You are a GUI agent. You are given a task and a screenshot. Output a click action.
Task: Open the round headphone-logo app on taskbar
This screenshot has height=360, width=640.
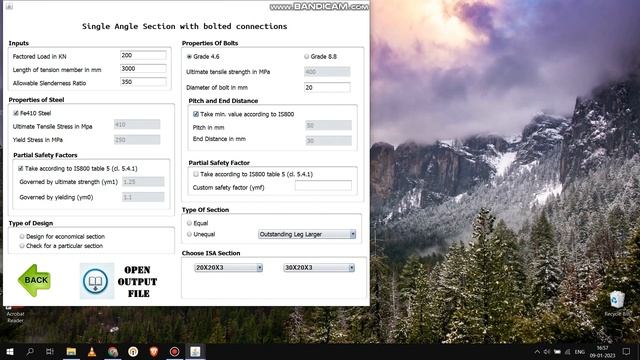click(133, 351)
